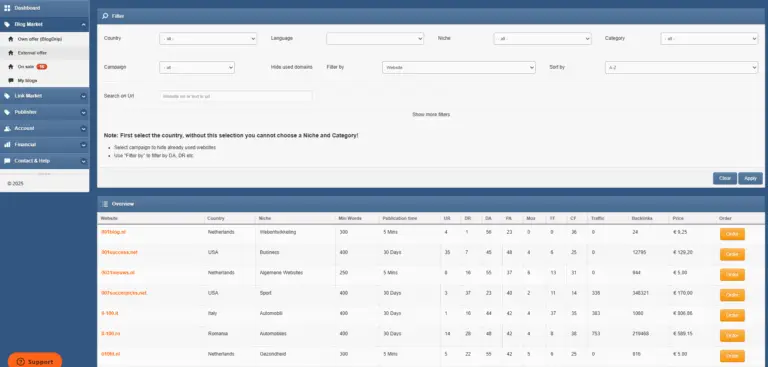Screen dimensions: 768x367
Task: Click Order in the Sport niche row
Action: [x=732, y=295]
